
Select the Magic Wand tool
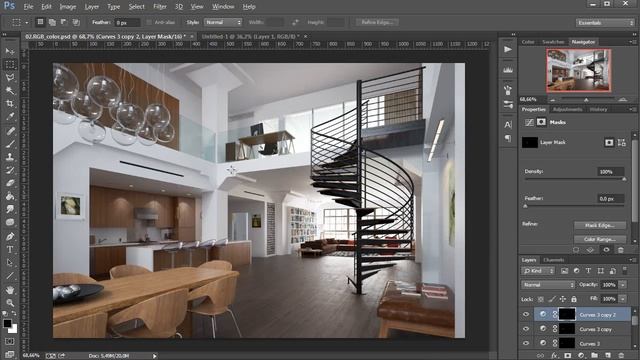[x=10, y=91]
